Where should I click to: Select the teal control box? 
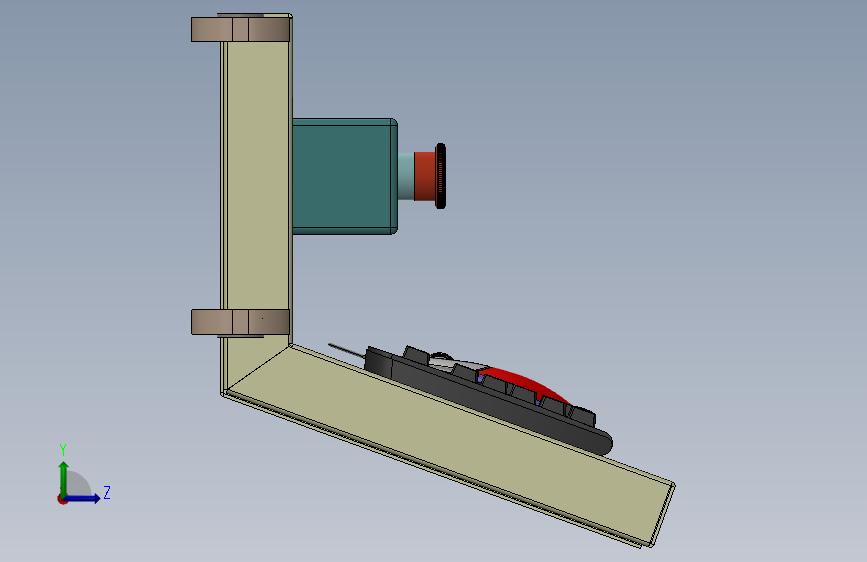click(344, 176)
